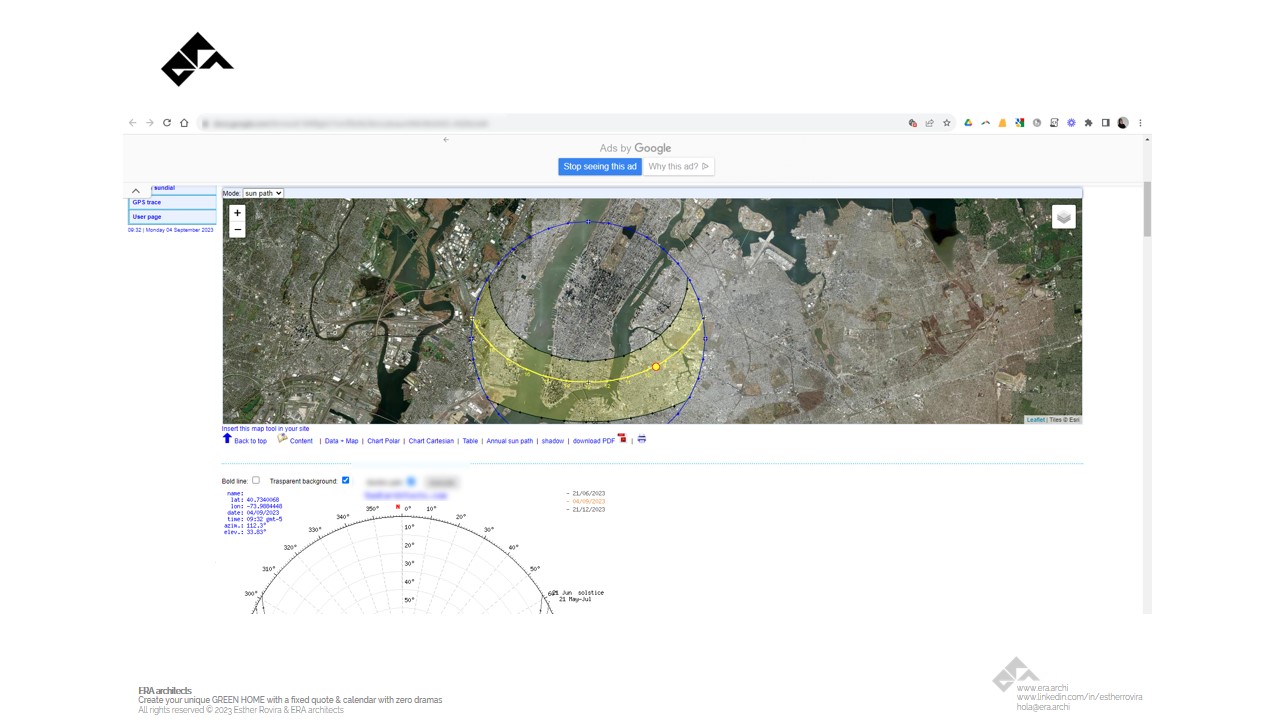This screenshot has width=1280, height=720.
Task: Click the Content book icon
Action: tap(282, 438)
